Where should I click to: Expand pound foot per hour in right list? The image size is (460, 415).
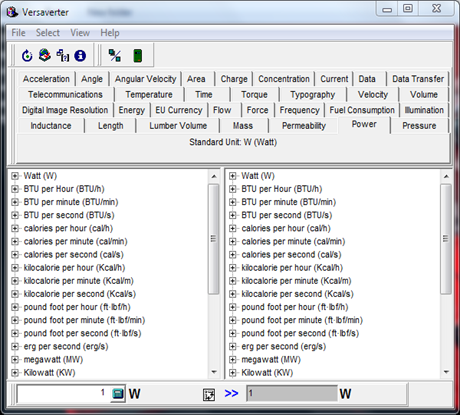[233, 307]
